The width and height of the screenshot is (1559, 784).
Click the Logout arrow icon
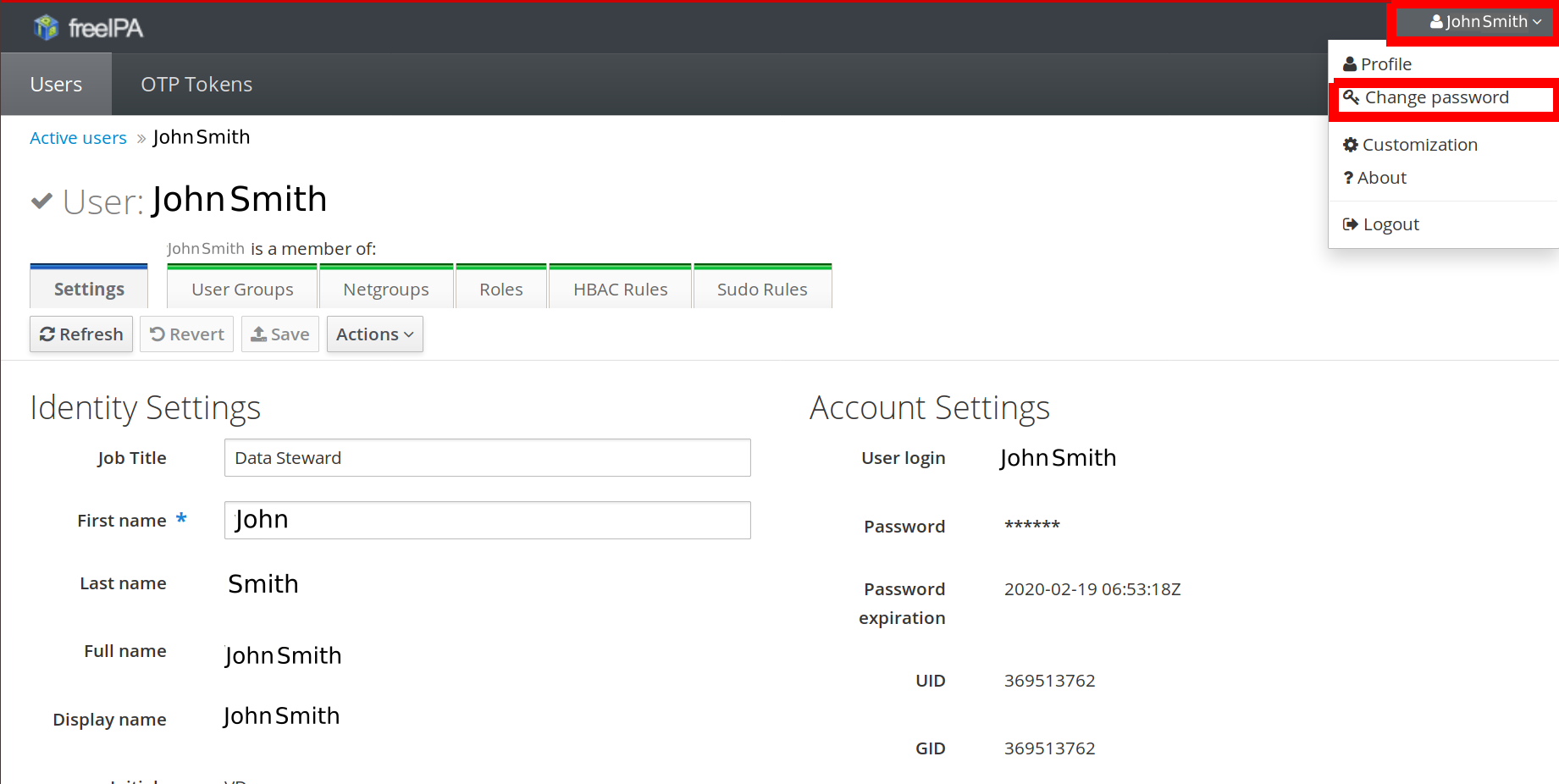pos(1350,224)
